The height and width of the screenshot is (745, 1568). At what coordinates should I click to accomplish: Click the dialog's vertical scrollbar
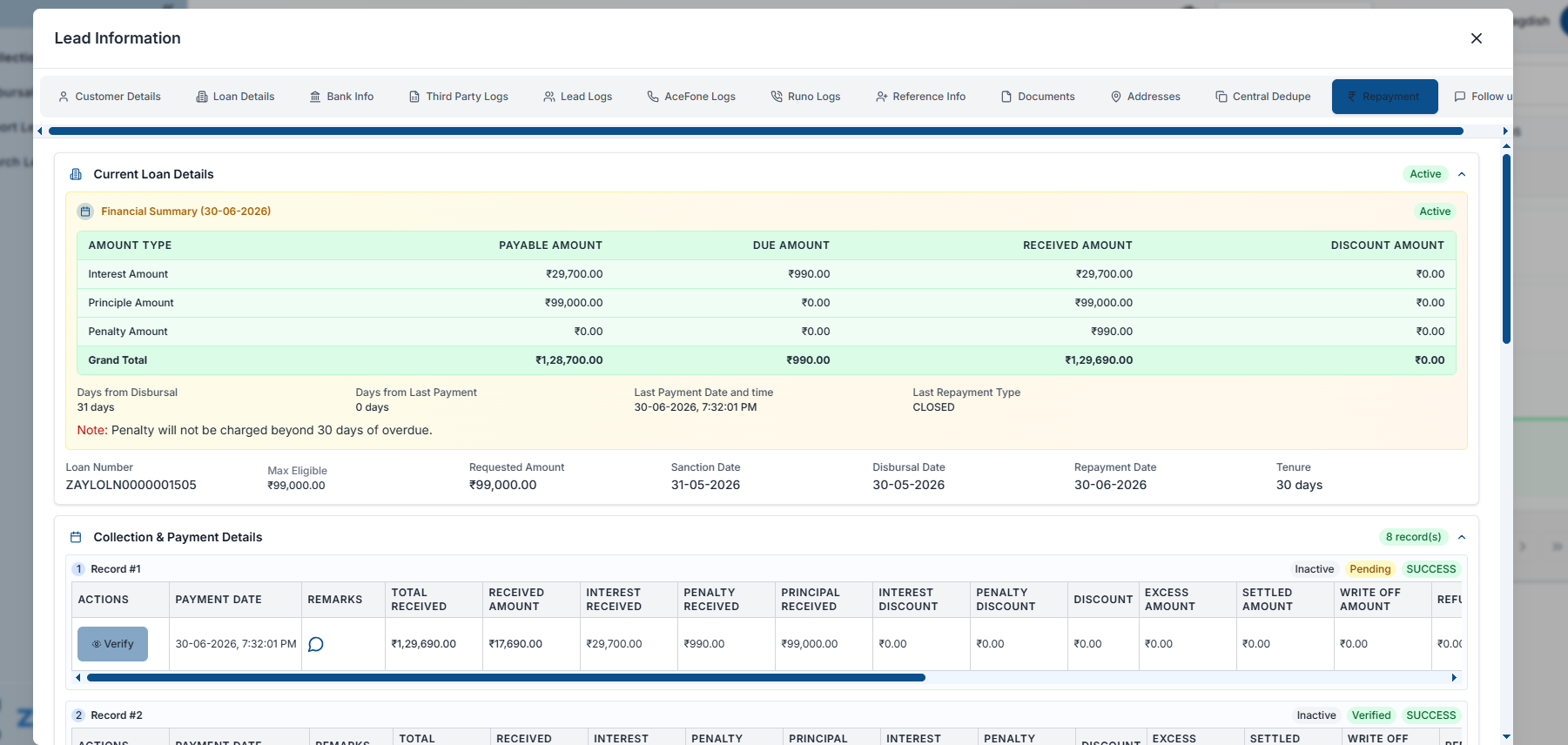pos(1506,248)
